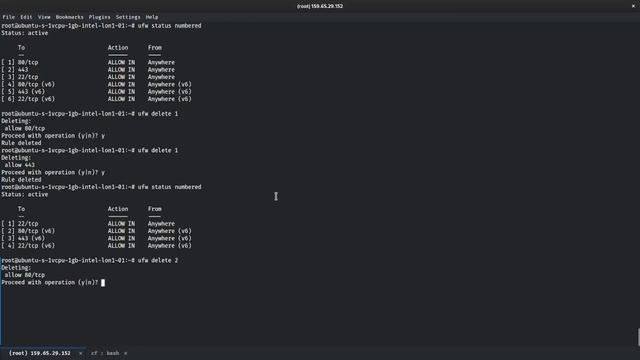Image resolution: width=640 pixels, height=360 pixels.
Task: Open the Plugins menu
Action: coord(100,17)
